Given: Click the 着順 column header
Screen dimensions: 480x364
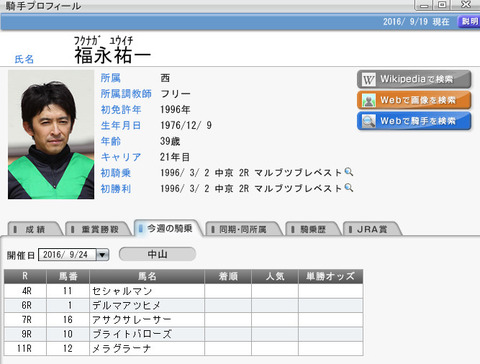Looking at the screenshot, I should pyautogui.click(x=228, y=276).
